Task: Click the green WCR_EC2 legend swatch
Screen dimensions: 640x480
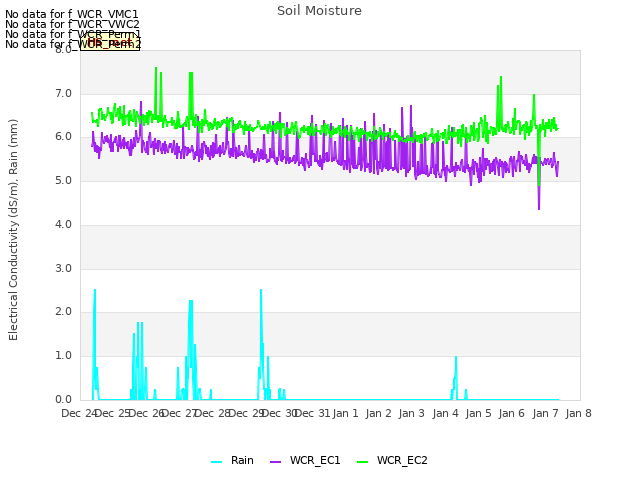Action: click(362, 461)
